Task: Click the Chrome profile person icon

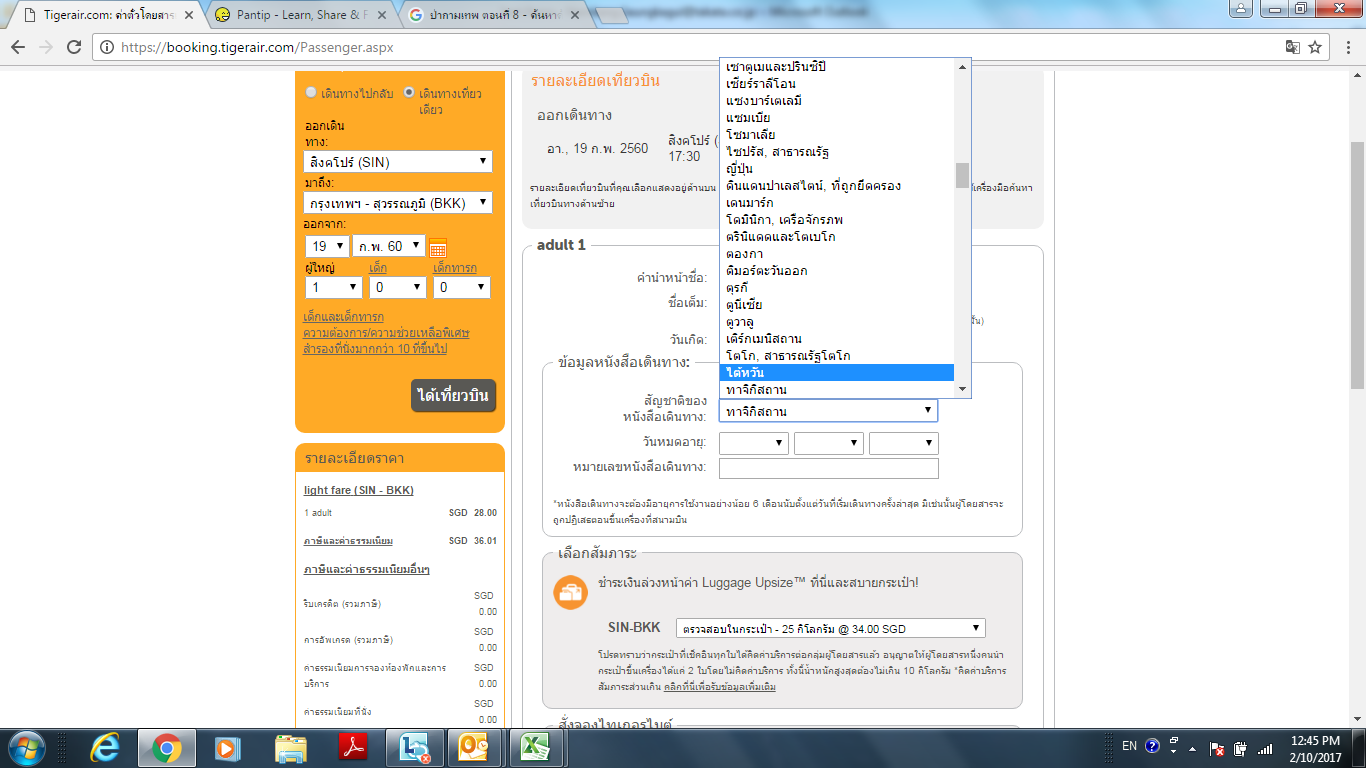Action: click(1240, 9)
